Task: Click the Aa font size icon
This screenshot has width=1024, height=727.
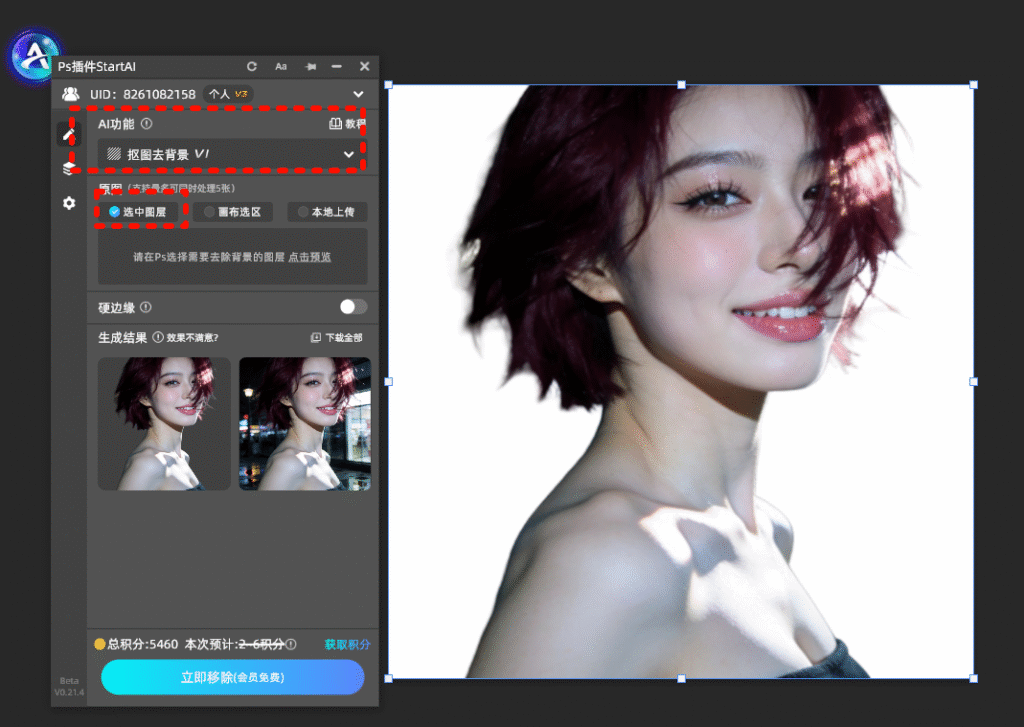Action: (x=281, y=66)
